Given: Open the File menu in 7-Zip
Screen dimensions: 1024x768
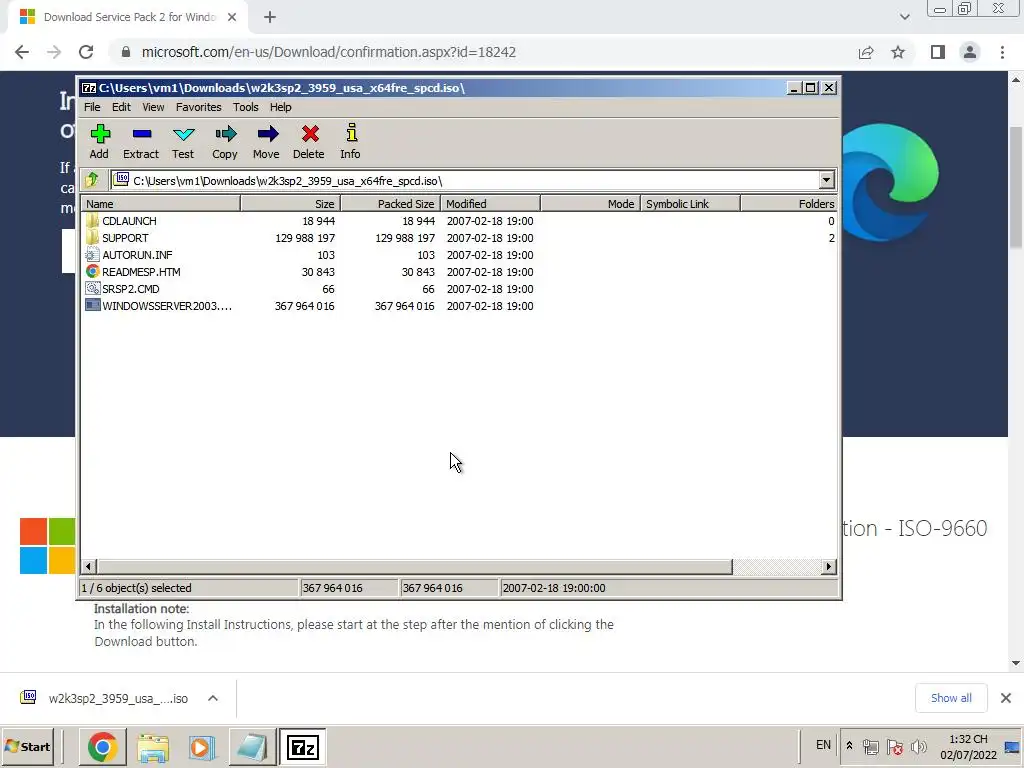Looking at the screenshot, I should tap(92, 107).
